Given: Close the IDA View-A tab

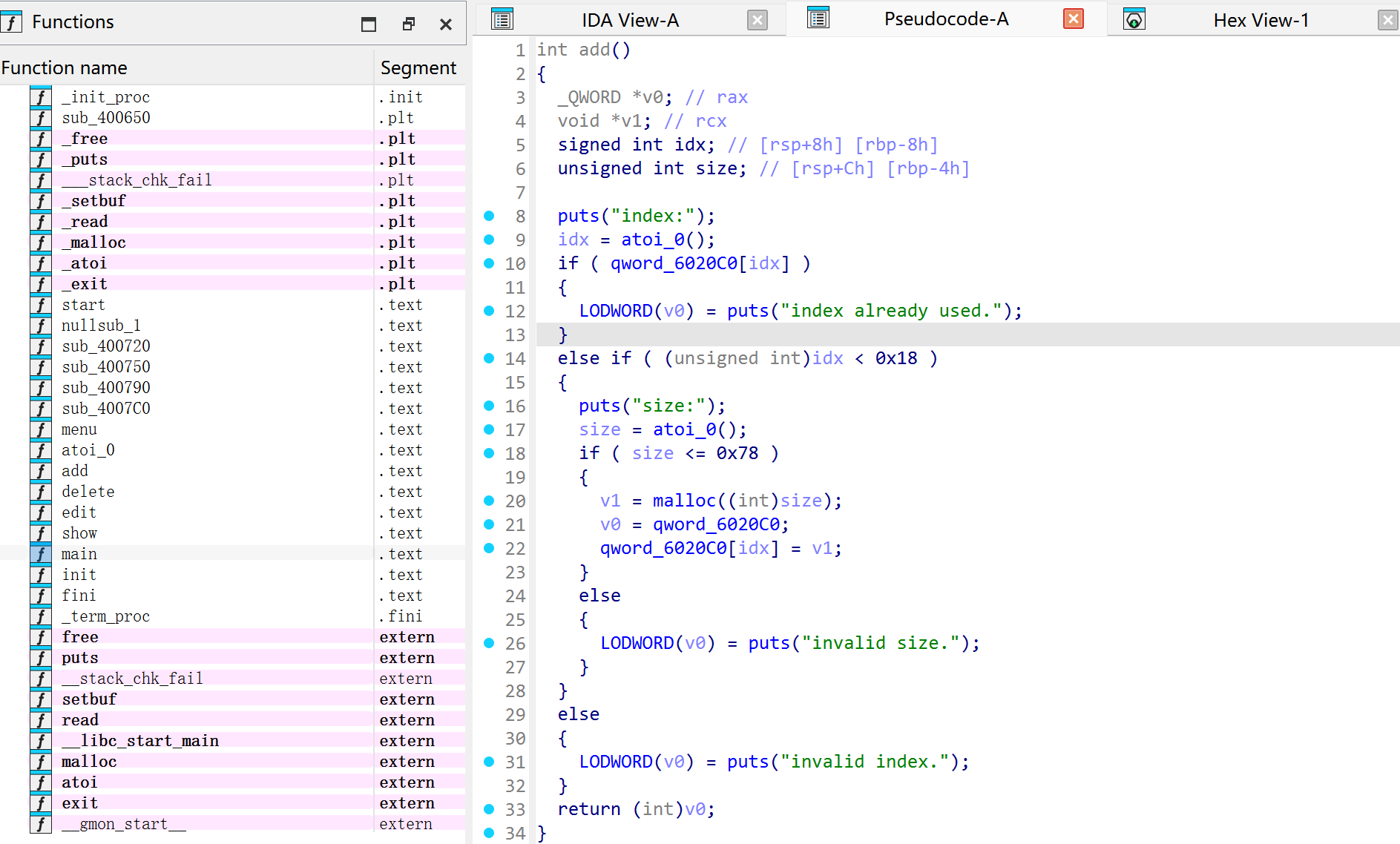Looking at the screenshot, I should [757, 20].
